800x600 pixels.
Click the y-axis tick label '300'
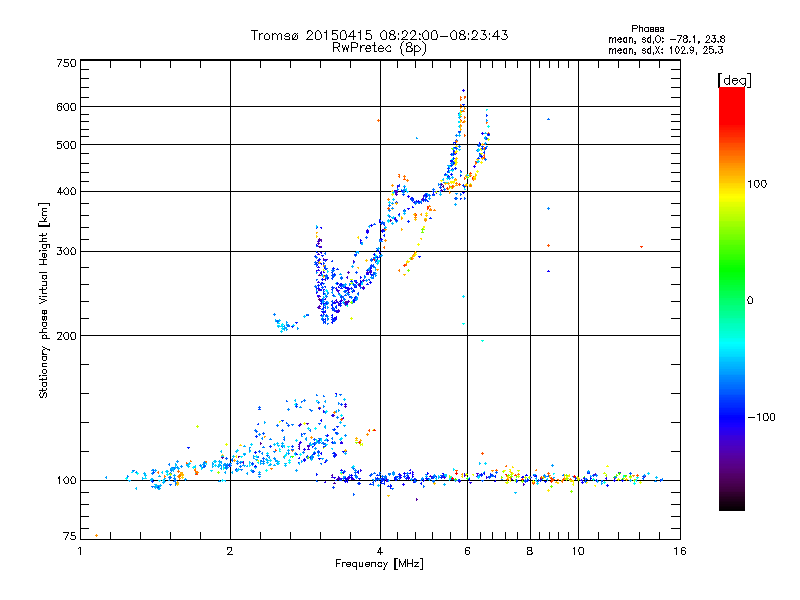tap(66, 252)
